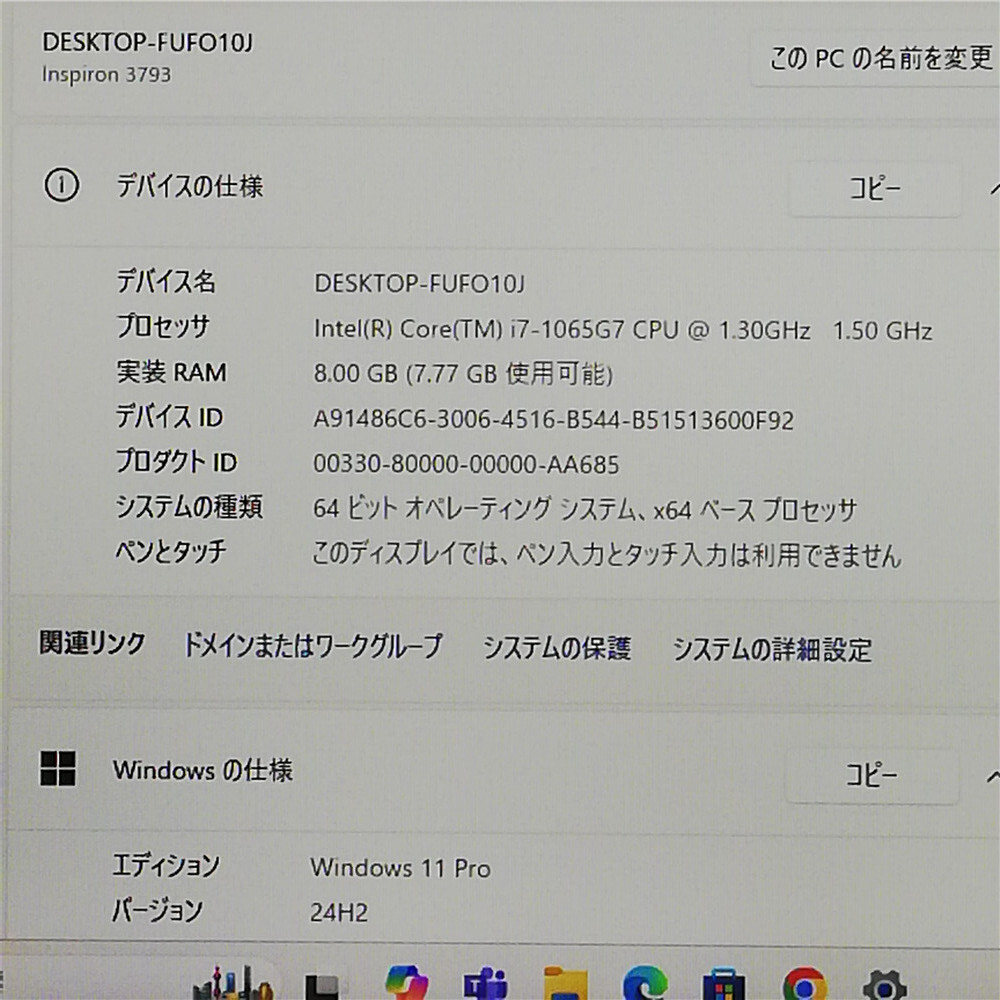This screenshot has height=1000, width=1000.
Task: Click the Windows の仕様 section heading
Action: [203, 770]
